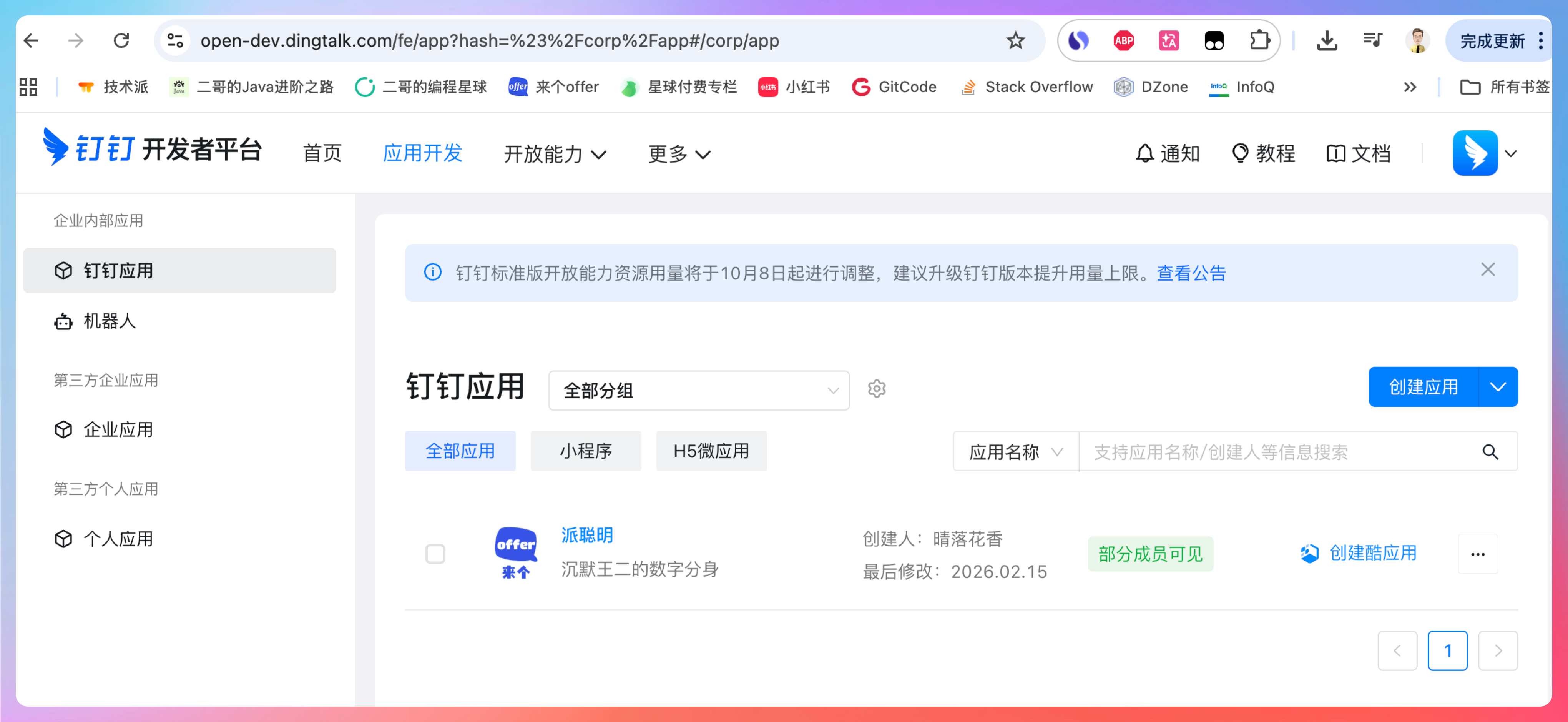Click the 派聪明 app offer logo
This screenshot has width=1568, height=722.
(515, 552)
